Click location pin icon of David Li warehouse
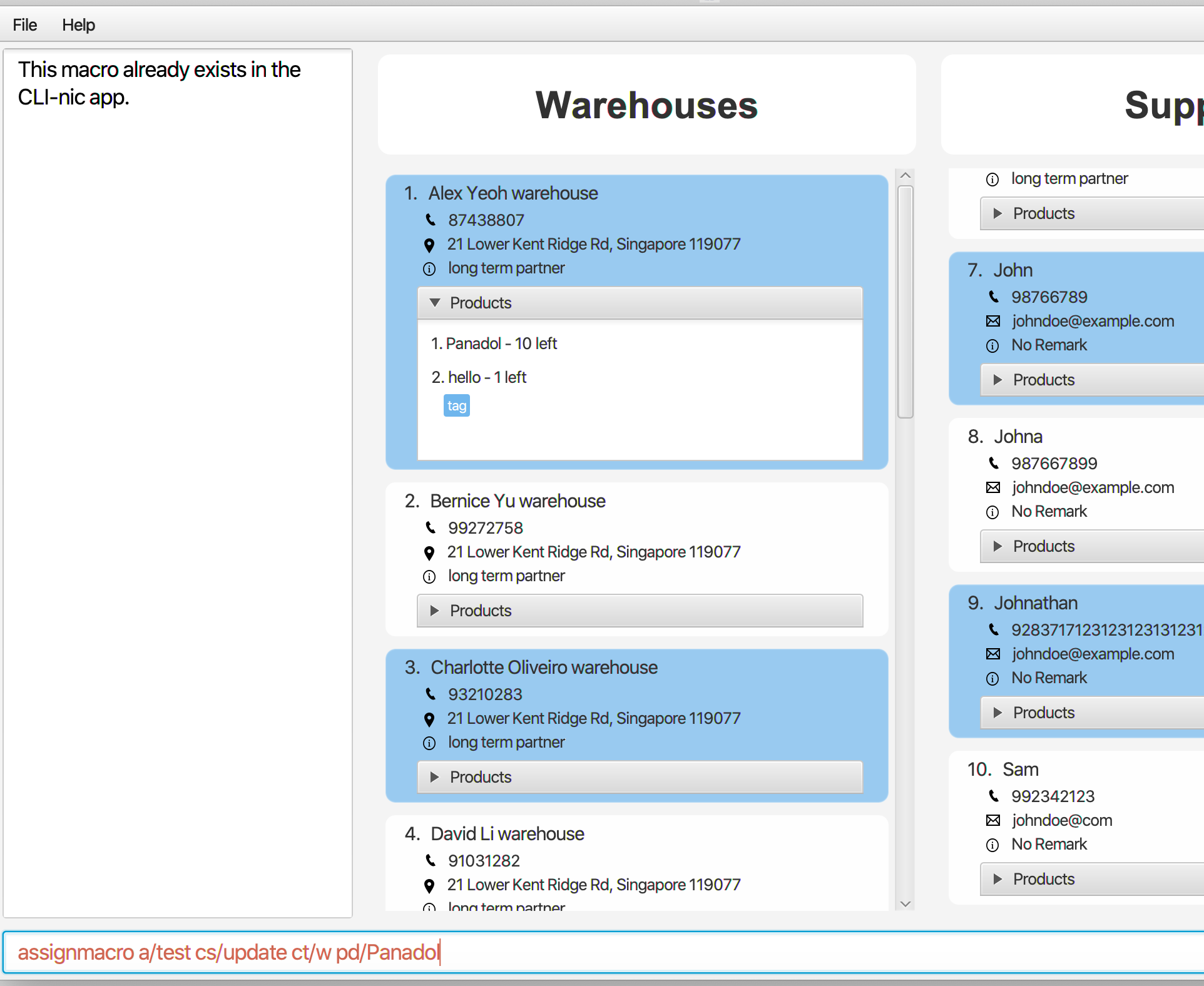The height and width of the screenshot is (986, 1204). point(429,885)
